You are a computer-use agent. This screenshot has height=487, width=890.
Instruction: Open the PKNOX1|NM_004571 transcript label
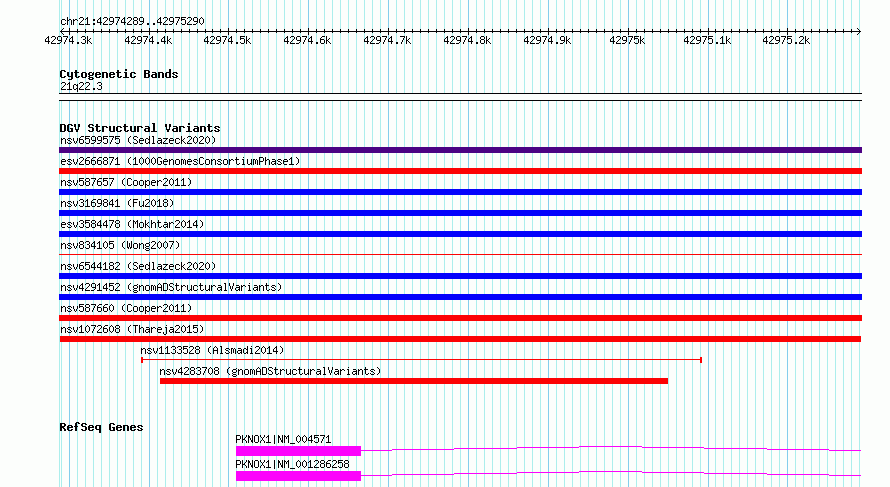coord(283,439)
